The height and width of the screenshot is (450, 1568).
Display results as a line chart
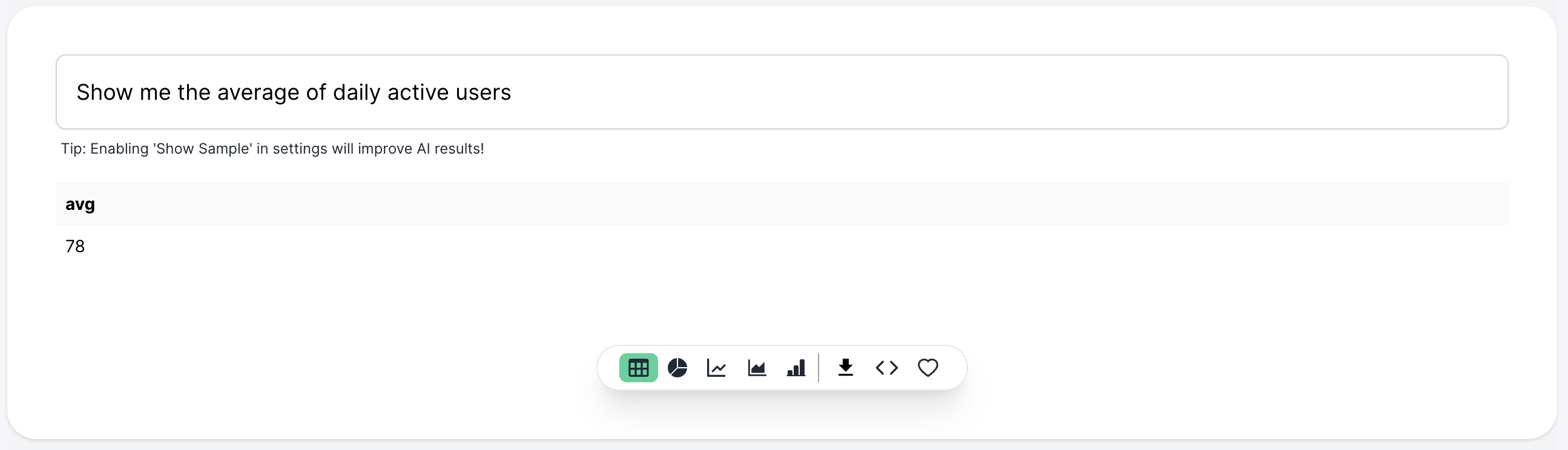[x=716, y=368]
